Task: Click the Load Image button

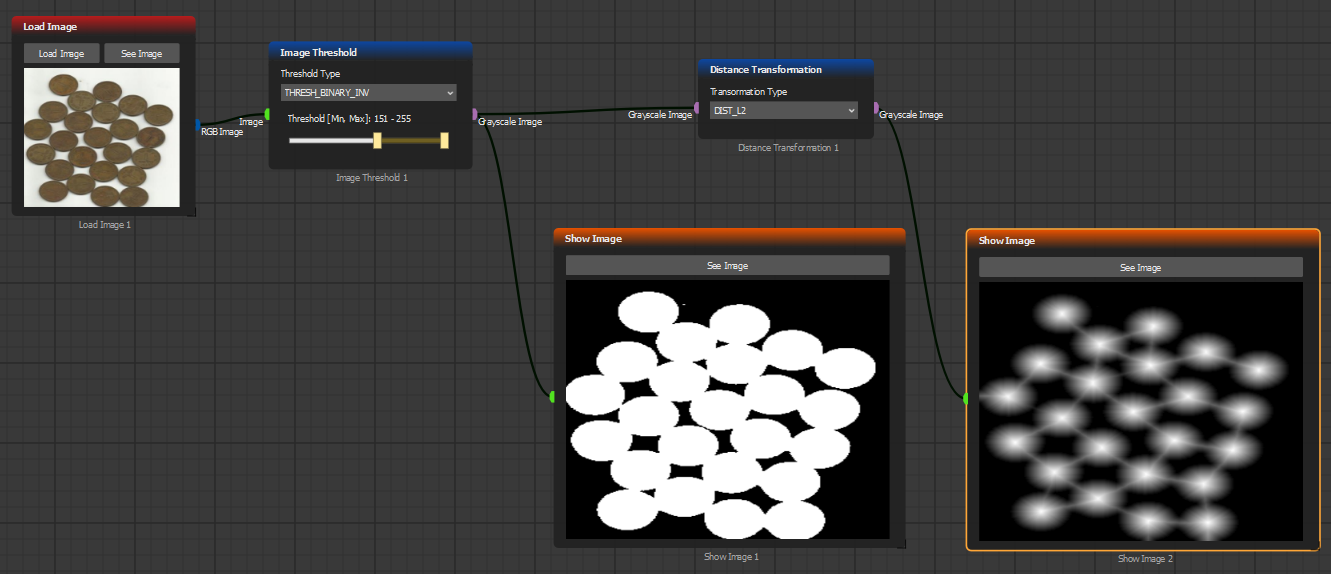Action: click(x=61, y=54)
